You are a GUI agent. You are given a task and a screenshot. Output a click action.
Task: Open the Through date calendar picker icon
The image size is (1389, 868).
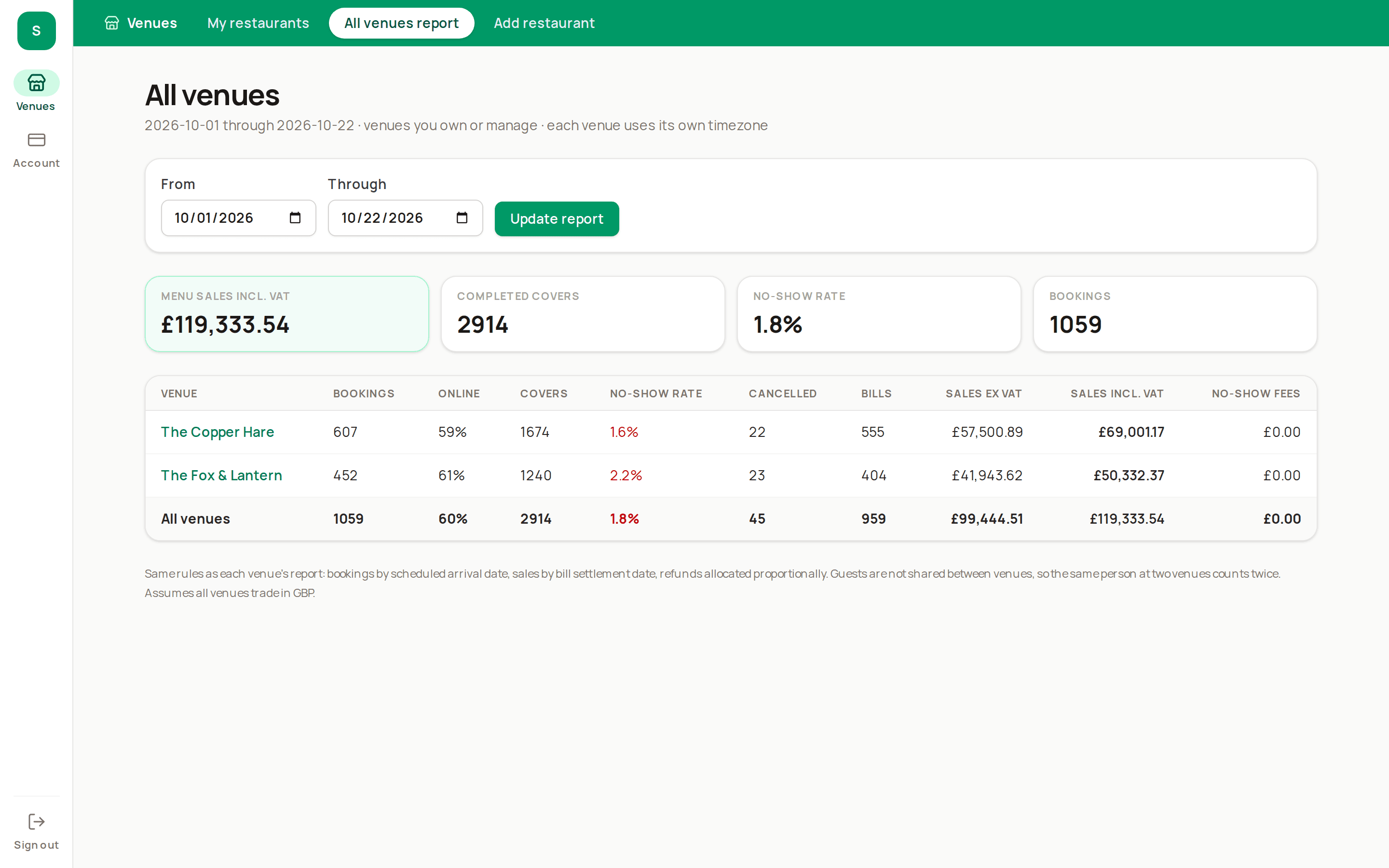462,218
